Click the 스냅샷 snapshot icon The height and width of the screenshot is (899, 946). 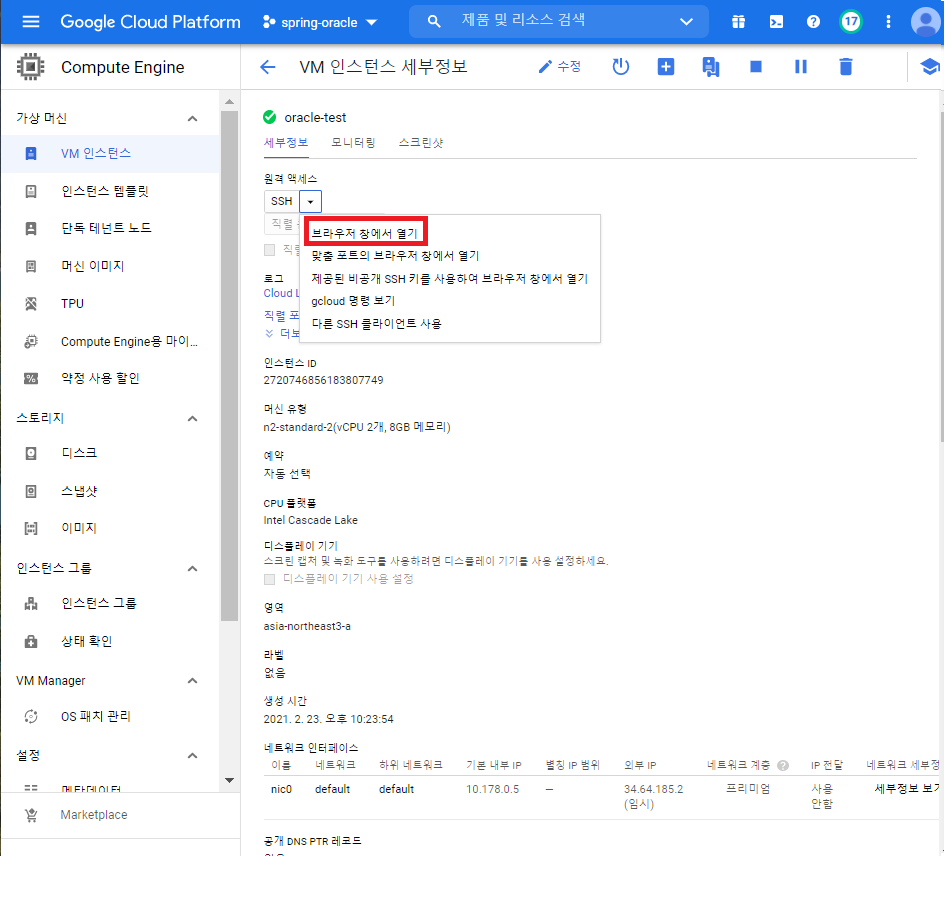tap(31, 491)
